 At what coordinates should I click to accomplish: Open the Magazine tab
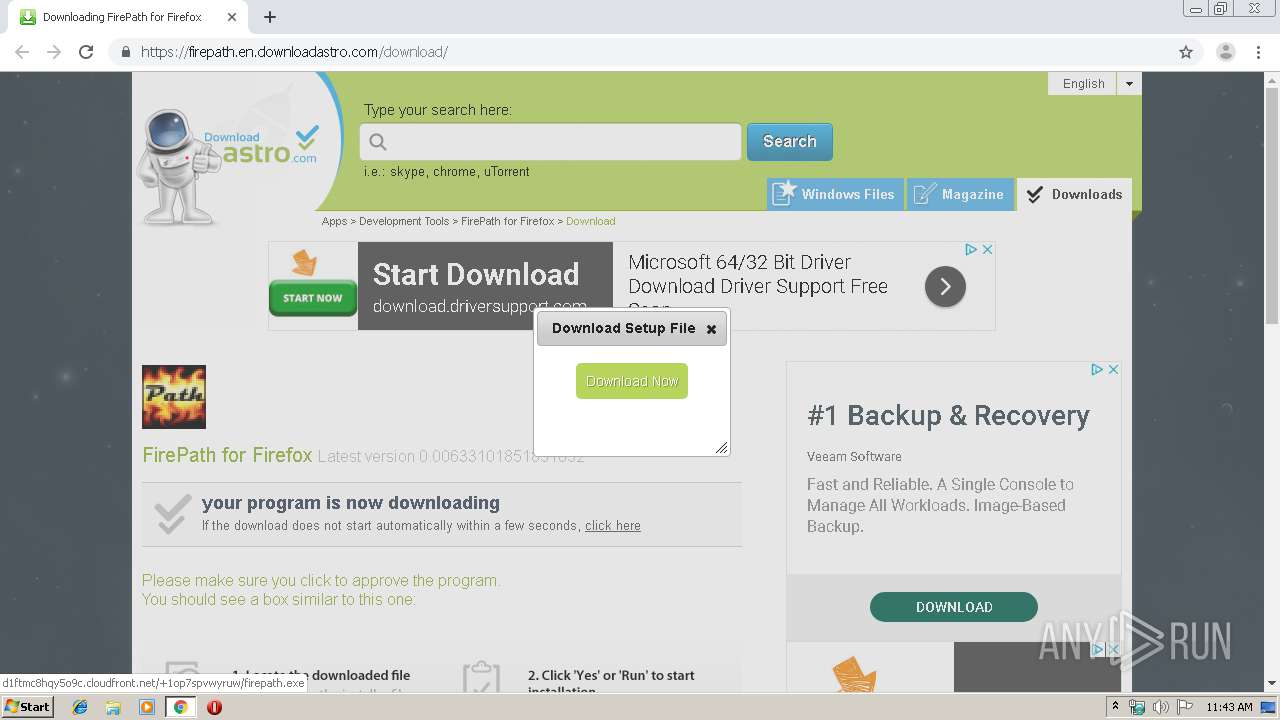[x=960, y=194]
